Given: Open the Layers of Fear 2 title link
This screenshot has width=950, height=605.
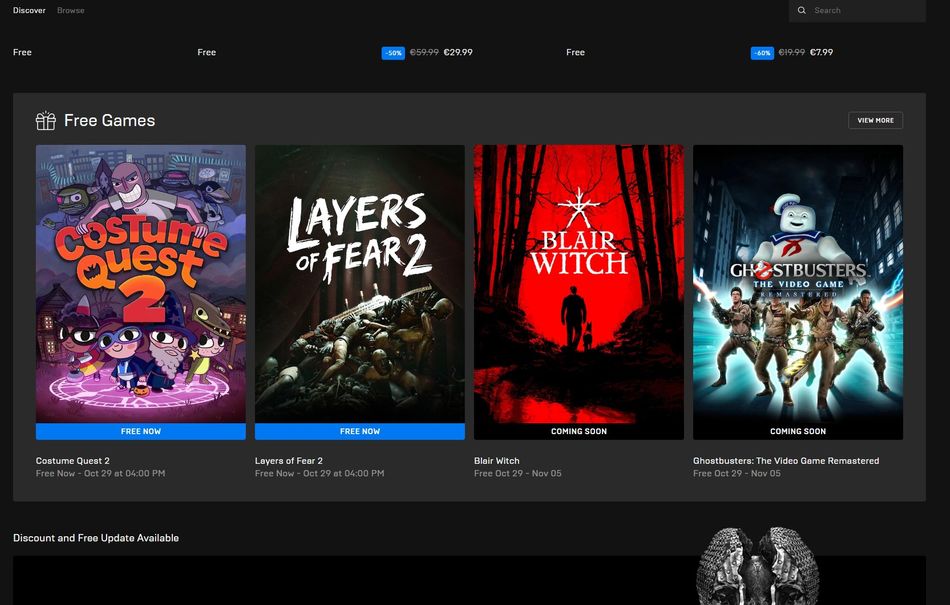Looking at the screenshot, I should (289, 461).
